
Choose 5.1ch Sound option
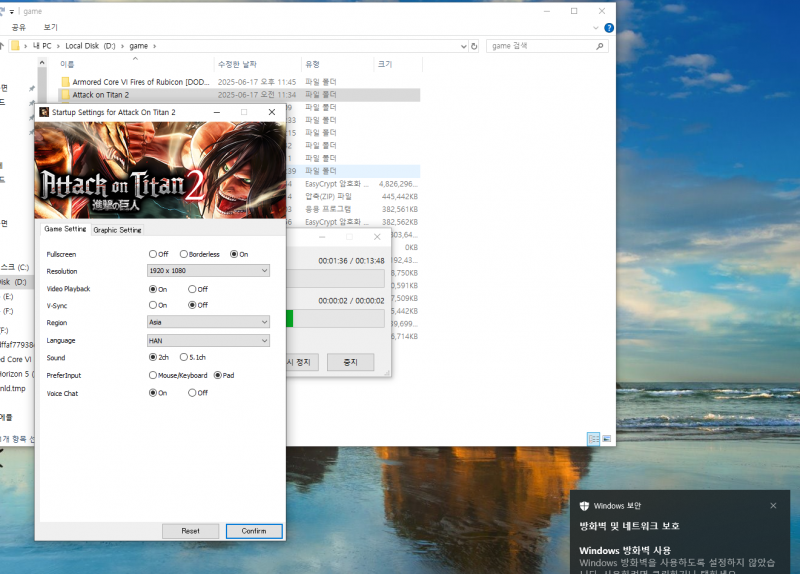point(183,357)
